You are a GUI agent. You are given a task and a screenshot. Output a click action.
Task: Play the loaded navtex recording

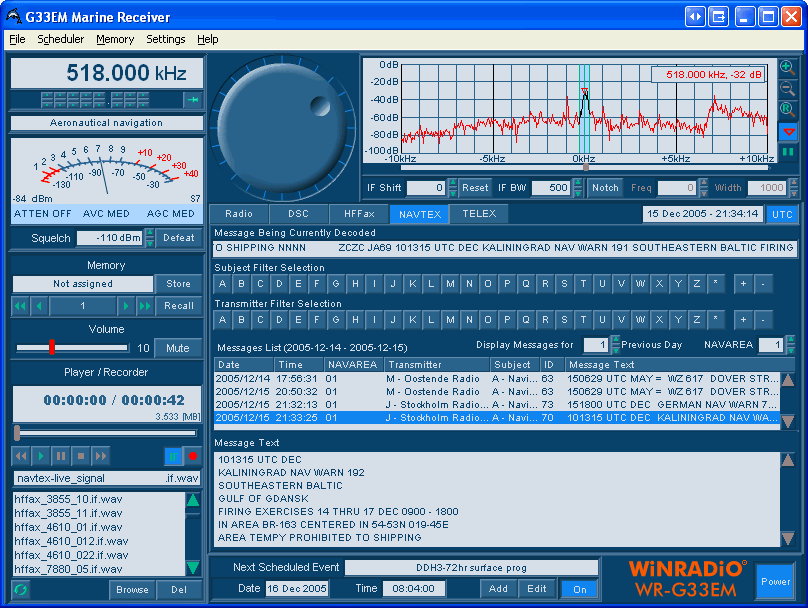tap(40, 456)
